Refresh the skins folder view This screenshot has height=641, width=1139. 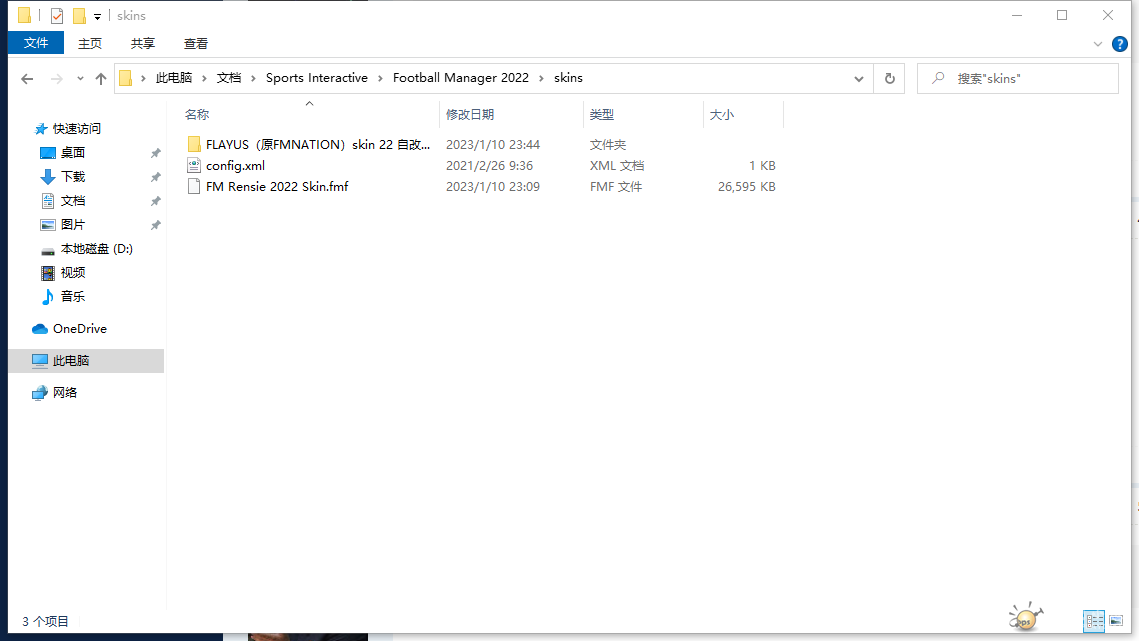click(889, 78)
